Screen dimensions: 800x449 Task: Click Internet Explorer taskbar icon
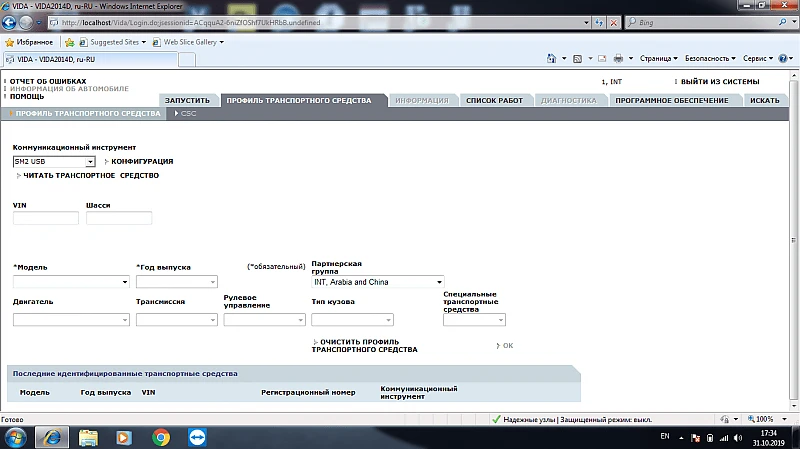pos(52,438)
